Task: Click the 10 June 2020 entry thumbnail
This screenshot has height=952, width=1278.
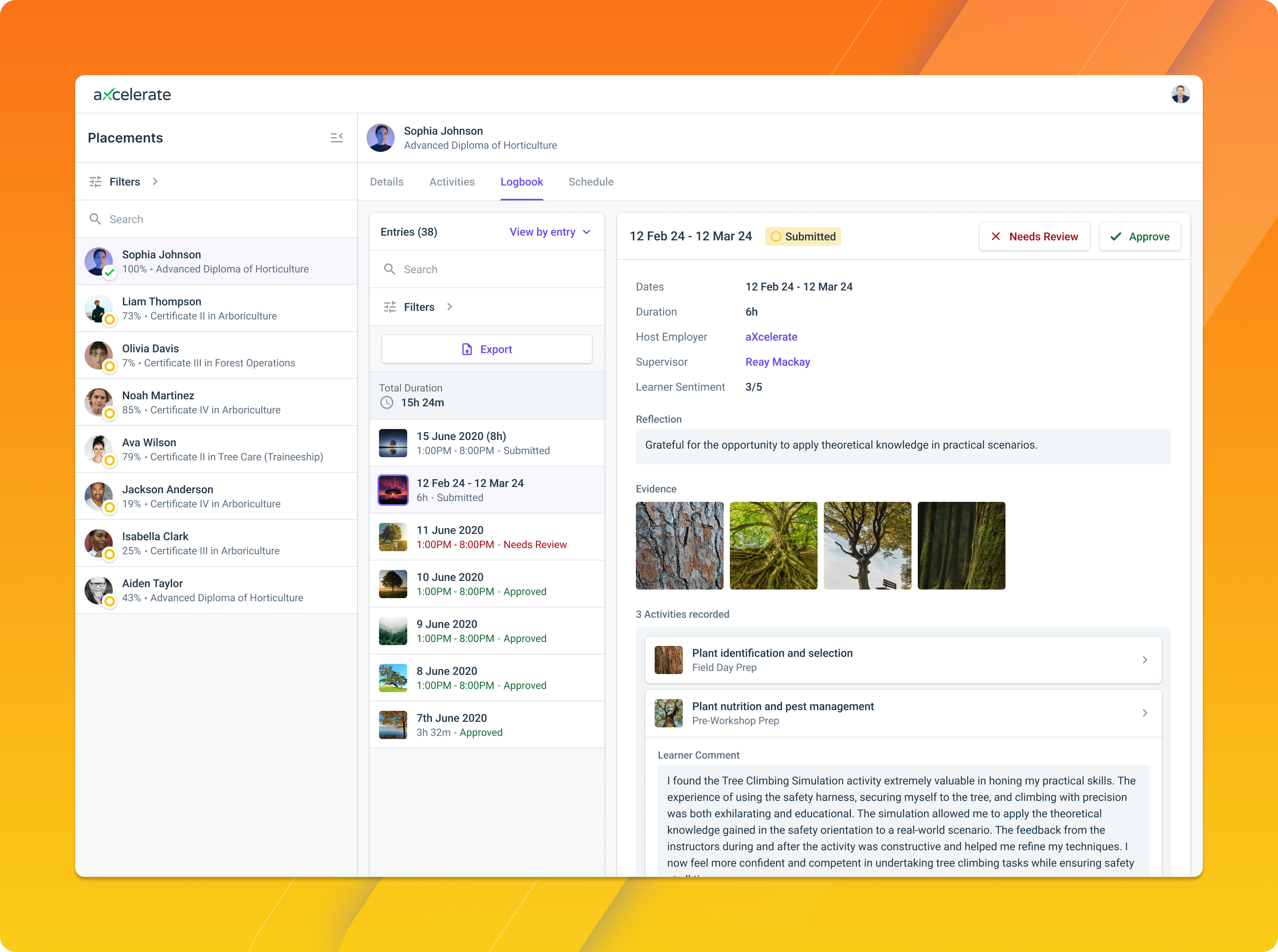Action: tap(393, 584)
